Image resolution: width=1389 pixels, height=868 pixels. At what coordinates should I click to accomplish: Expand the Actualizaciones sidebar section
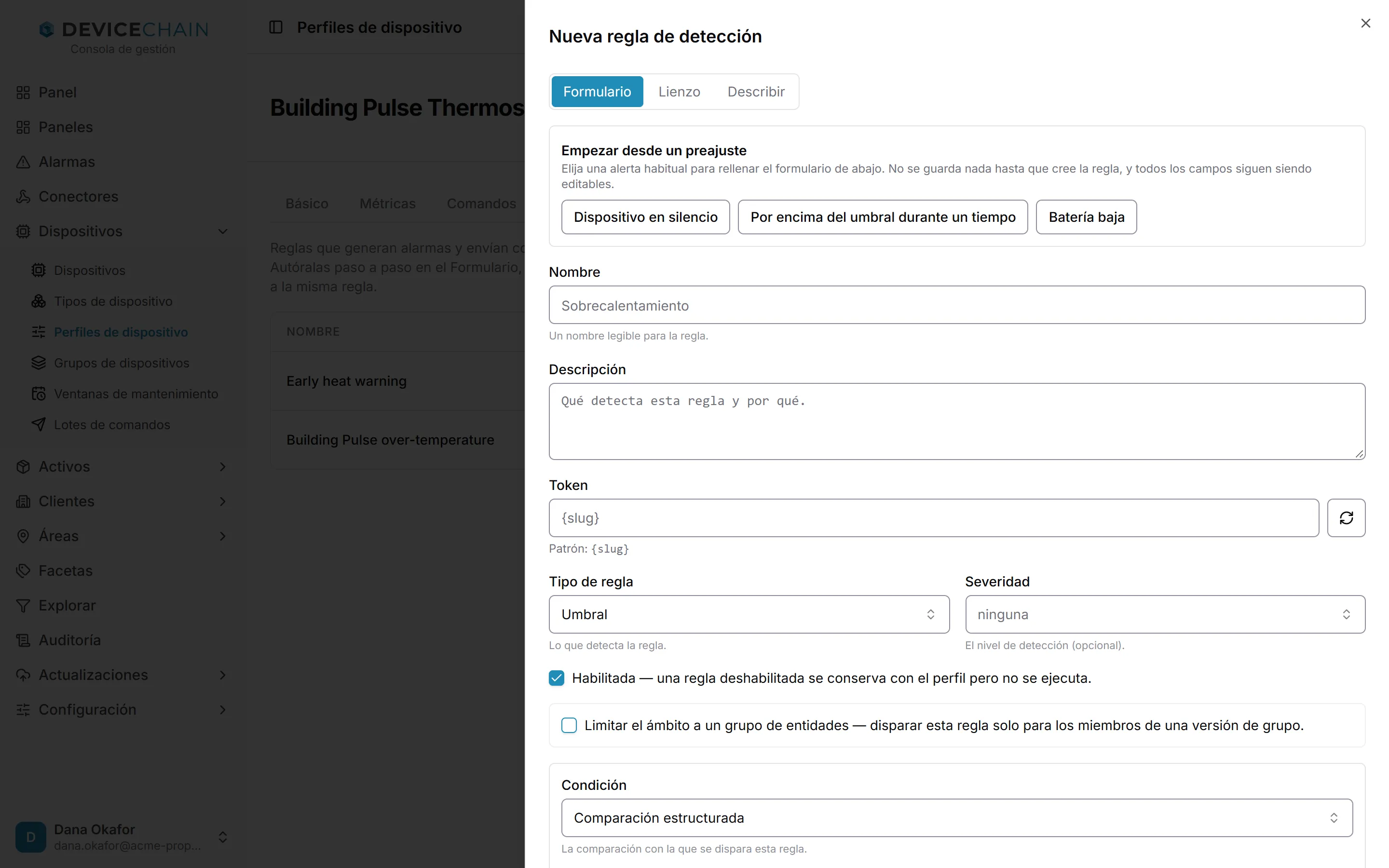223,675
